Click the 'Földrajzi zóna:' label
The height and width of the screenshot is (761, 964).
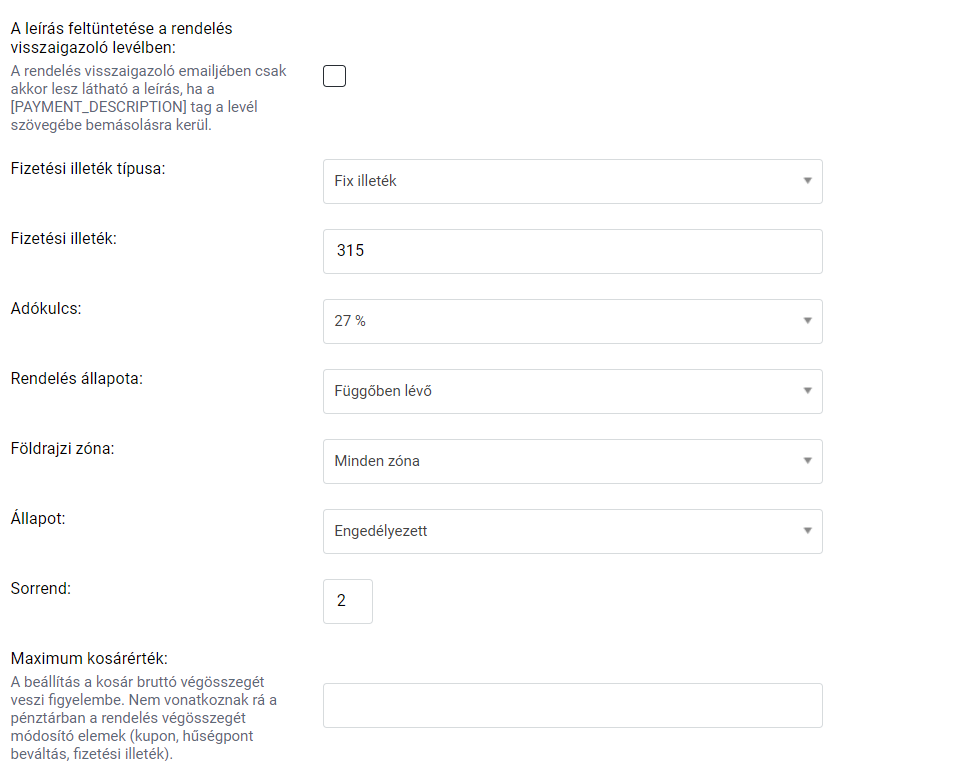(x=62, y=448)
